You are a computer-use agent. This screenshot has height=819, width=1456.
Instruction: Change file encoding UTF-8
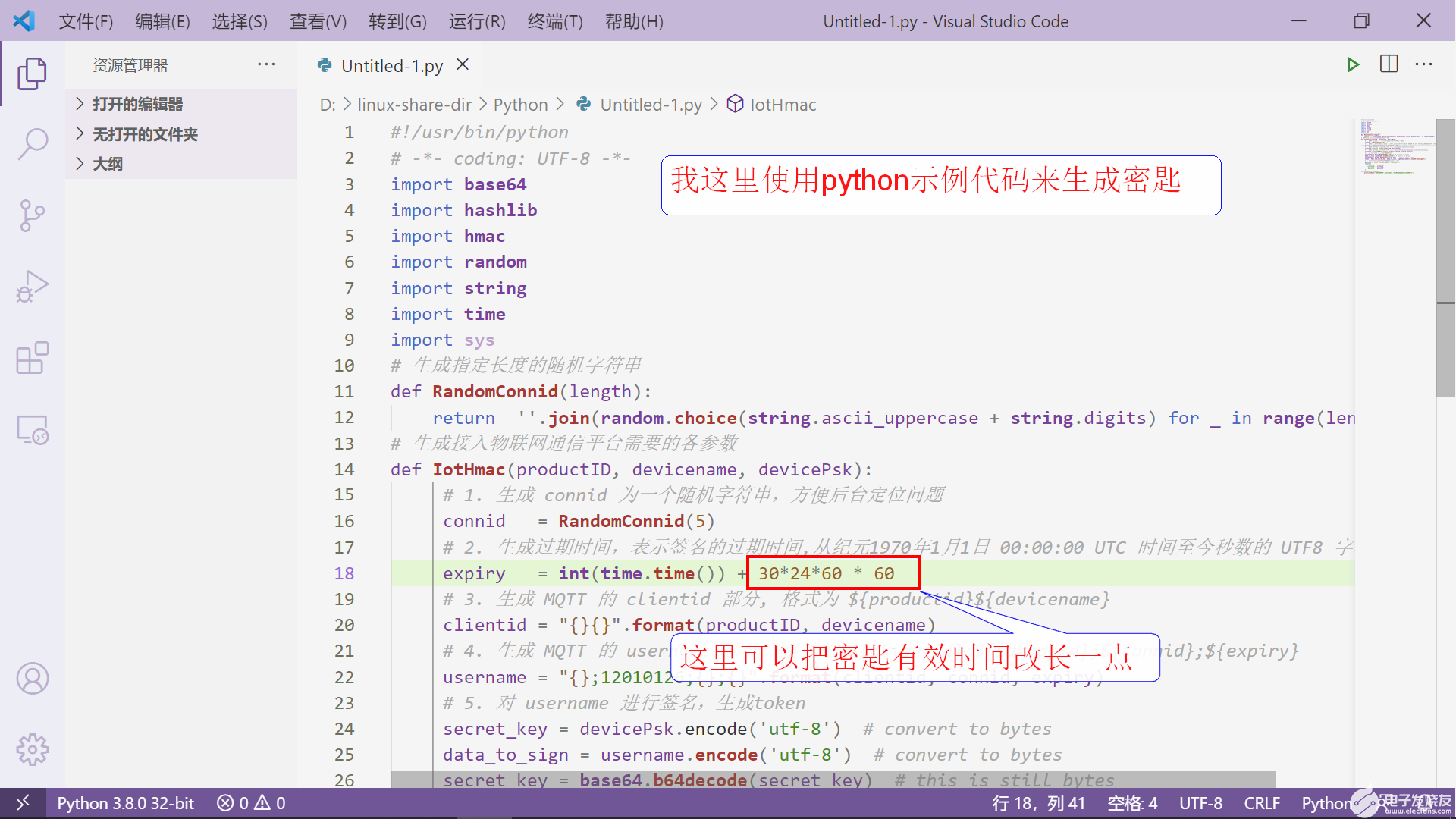pos(1200,803)
